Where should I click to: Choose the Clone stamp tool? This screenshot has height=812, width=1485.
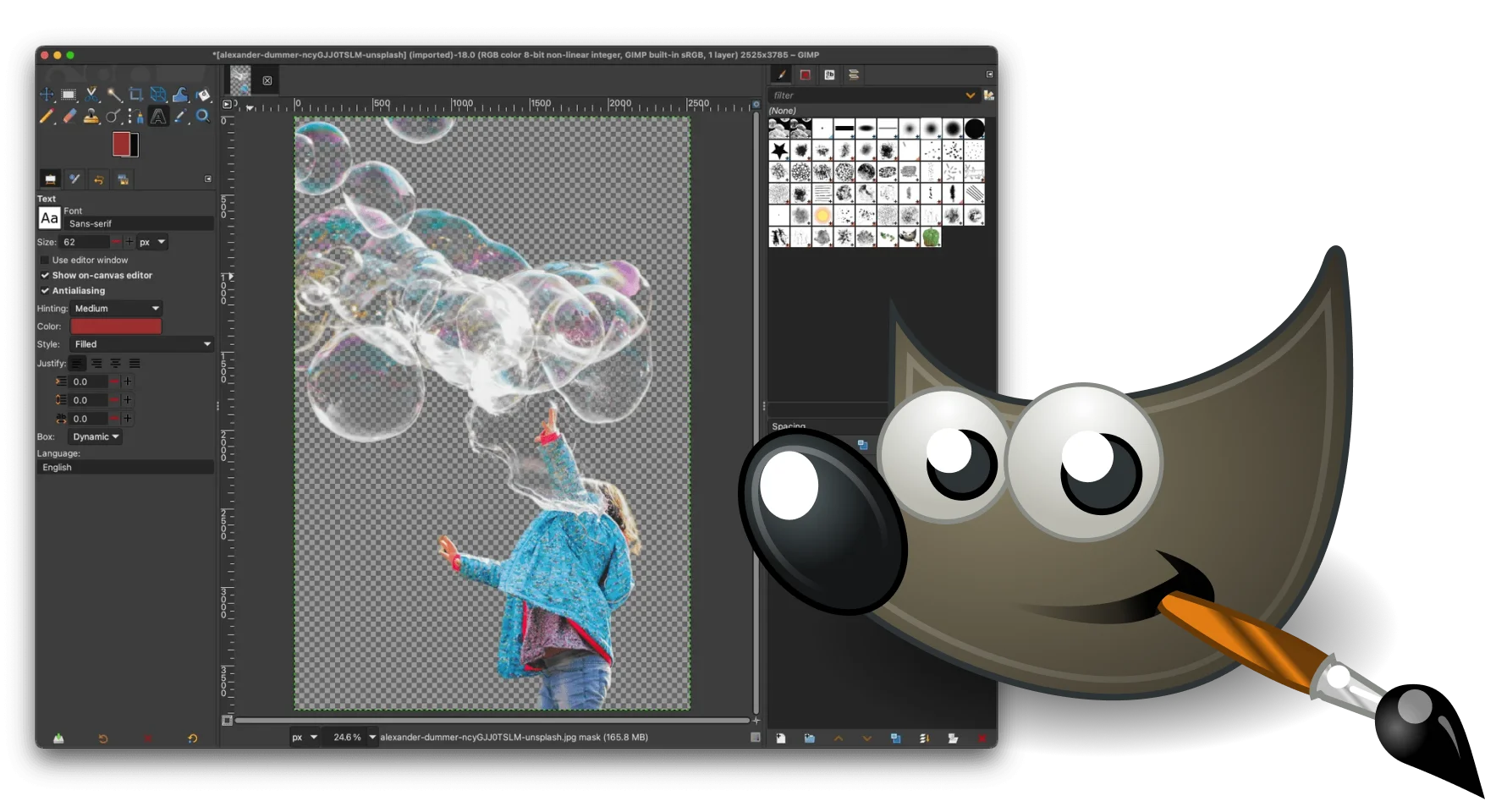coord(91,117)
